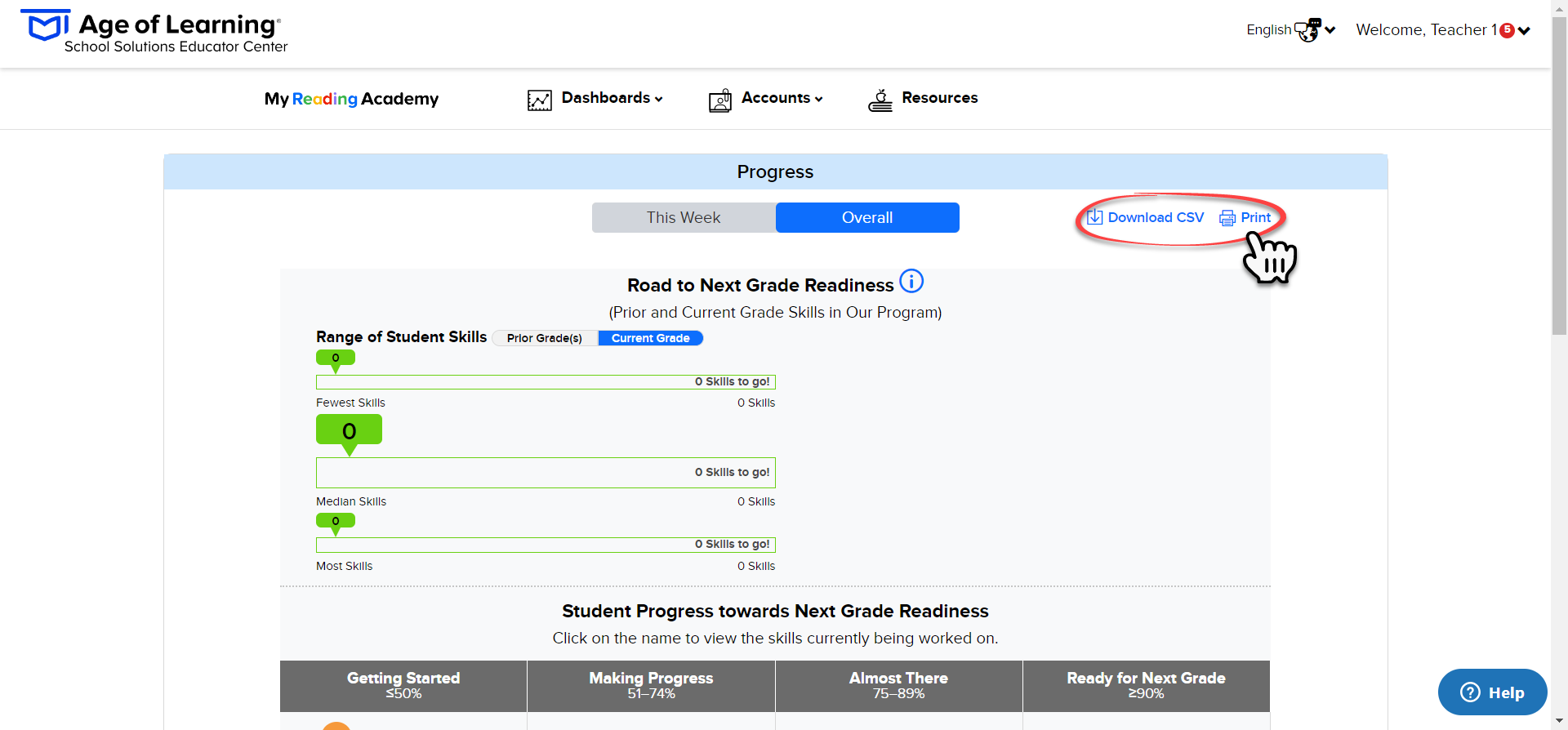Click the red notification badge beside Teacher 1
The image size is (1568, 730).
[1508, 30]
